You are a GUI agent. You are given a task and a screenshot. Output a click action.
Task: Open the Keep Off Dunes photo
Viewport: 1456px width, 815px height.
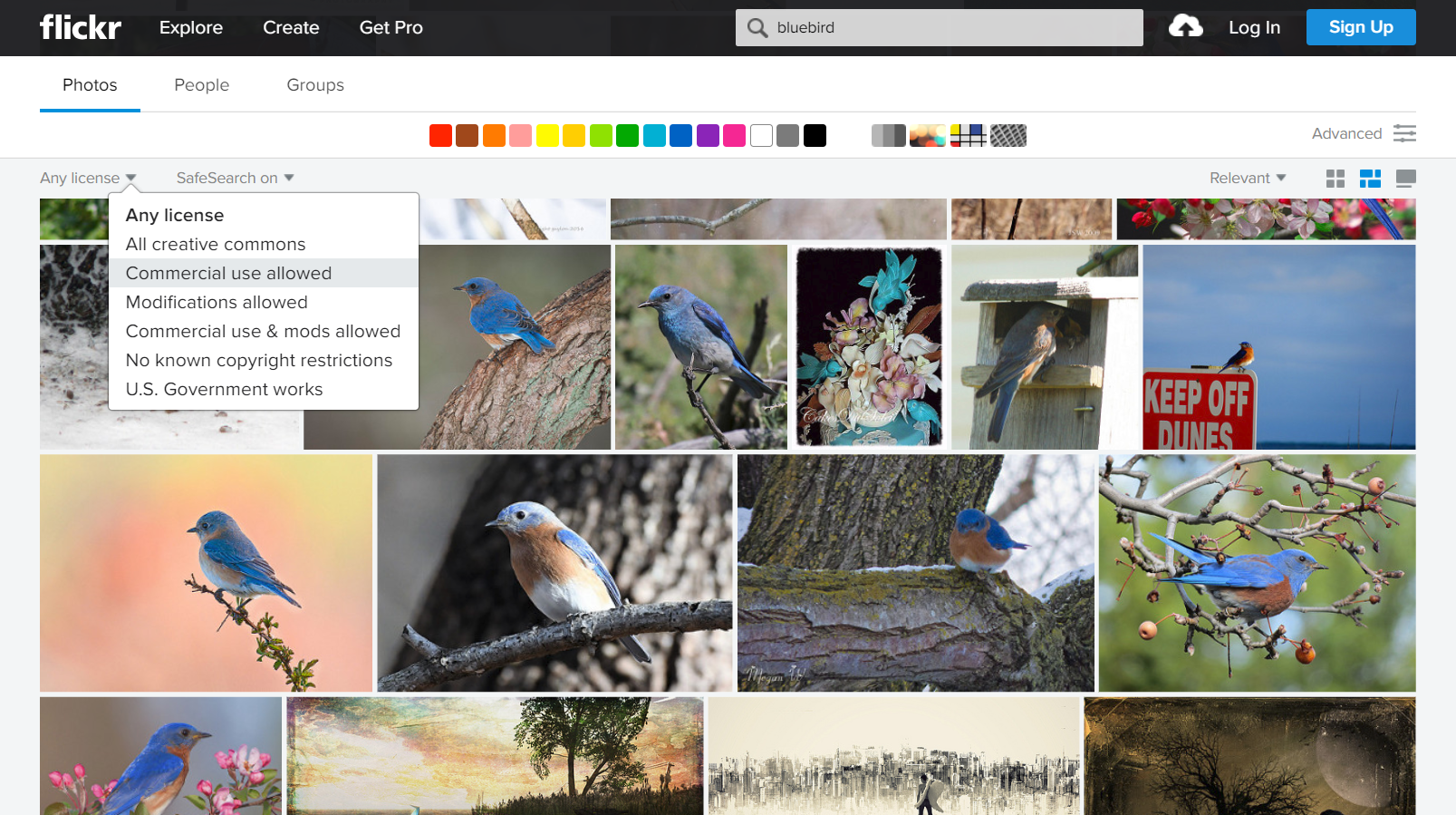[x=1278, y=347]
